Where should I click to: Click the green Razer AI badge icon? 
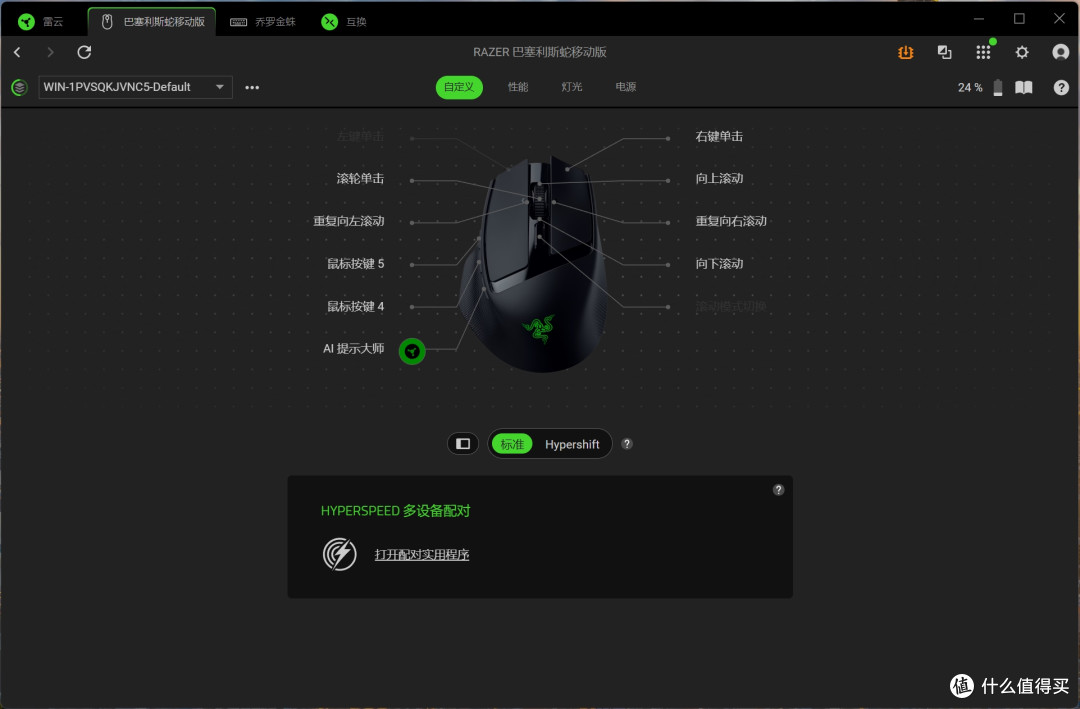(412, 351)
